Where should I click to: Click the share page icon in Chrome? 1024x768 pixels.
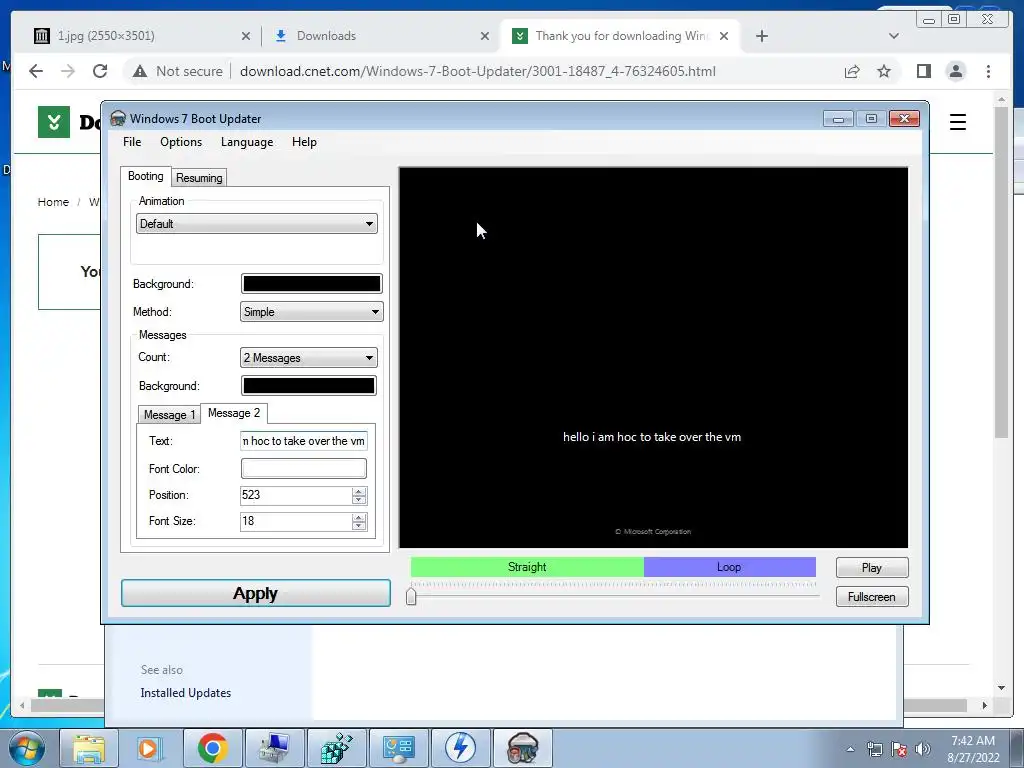(x=852, y=71)
